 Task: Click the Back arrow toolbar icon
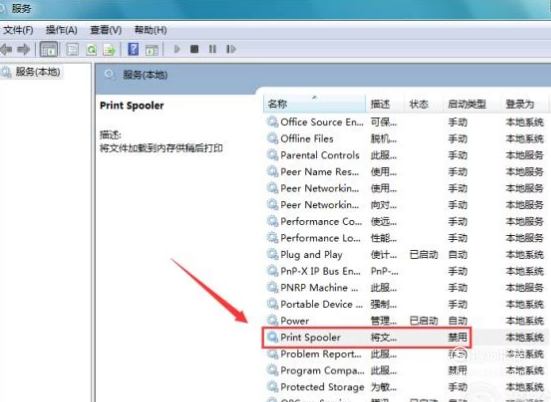(x=7, y=49)
